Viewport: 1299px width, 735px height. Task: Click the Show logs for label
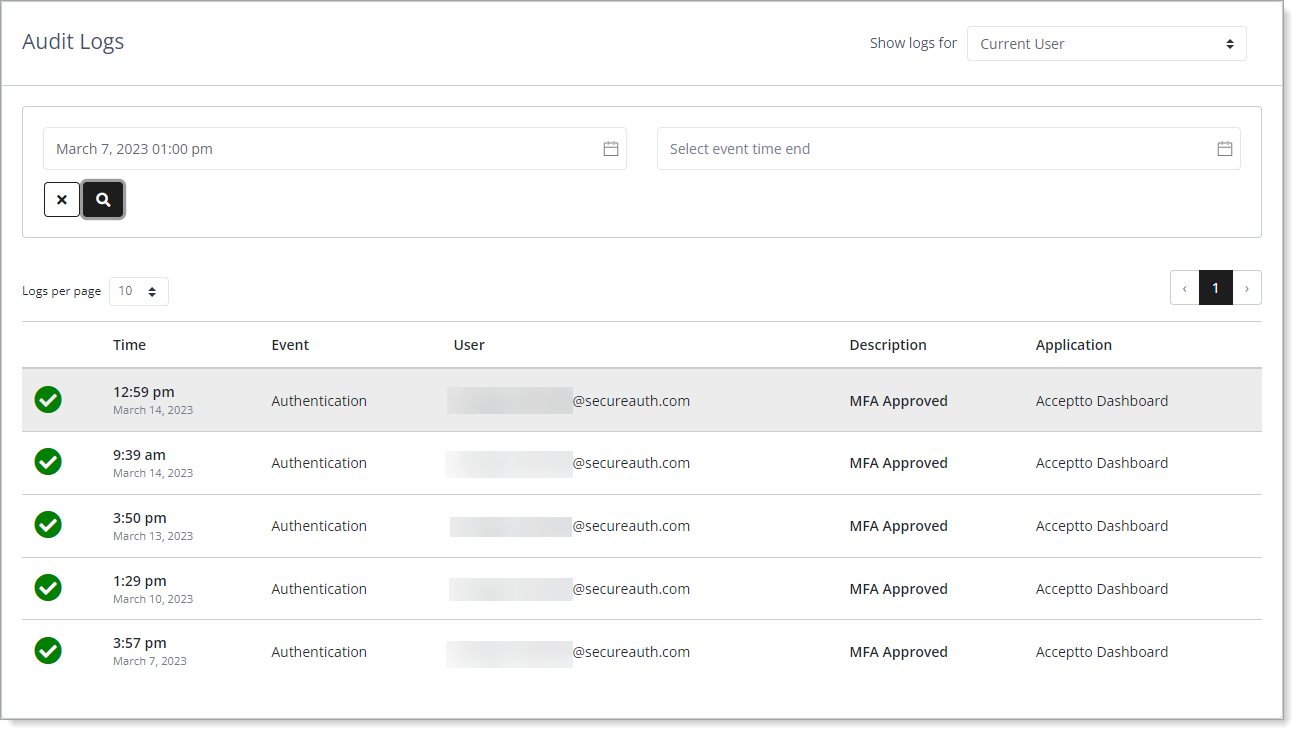pyautogui.click(x=913, y=43)
